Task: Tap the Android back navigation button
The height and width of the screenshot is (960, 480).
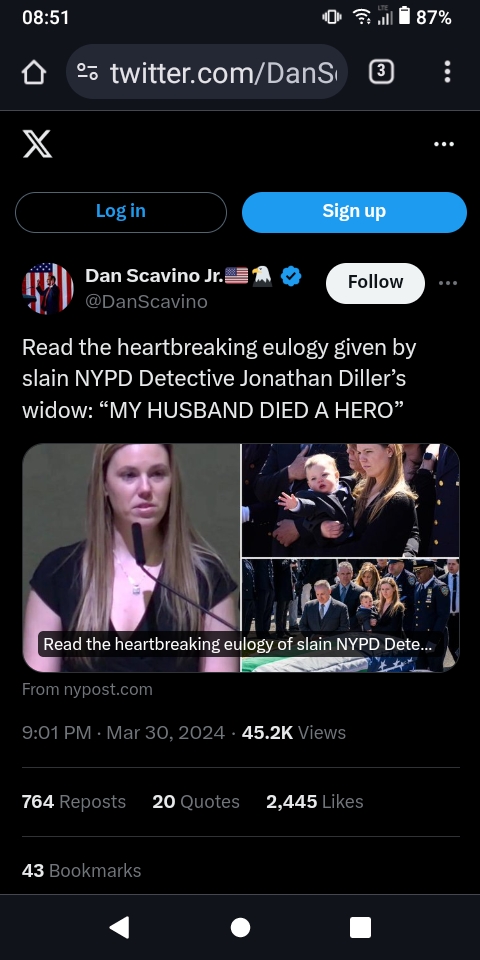Action: point(119,928)
